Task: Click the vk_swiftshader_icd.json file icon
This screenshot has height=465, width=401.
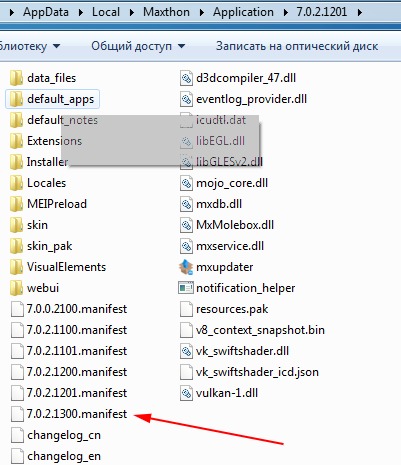Action: 186,372
